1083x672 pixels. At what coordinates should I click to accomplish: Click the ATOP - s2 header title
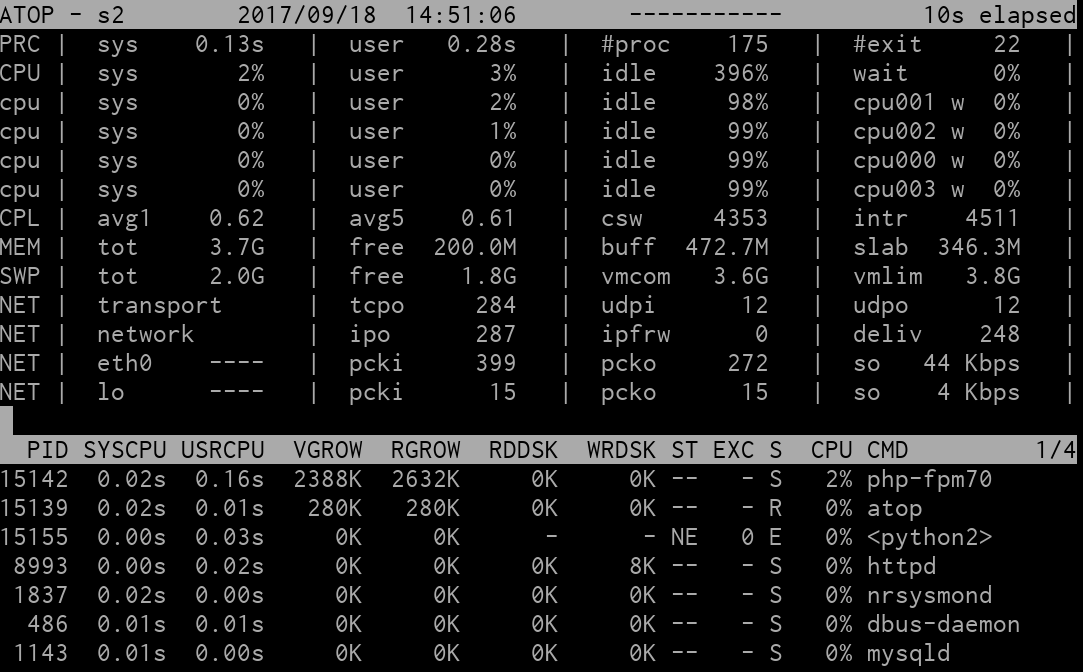(62, 15)
